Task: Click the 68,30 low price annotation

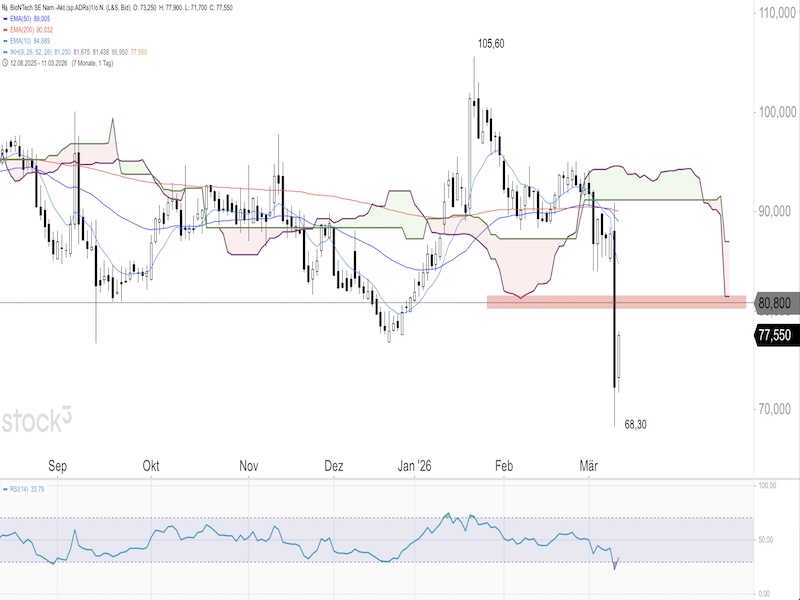Action: point(635,425)
